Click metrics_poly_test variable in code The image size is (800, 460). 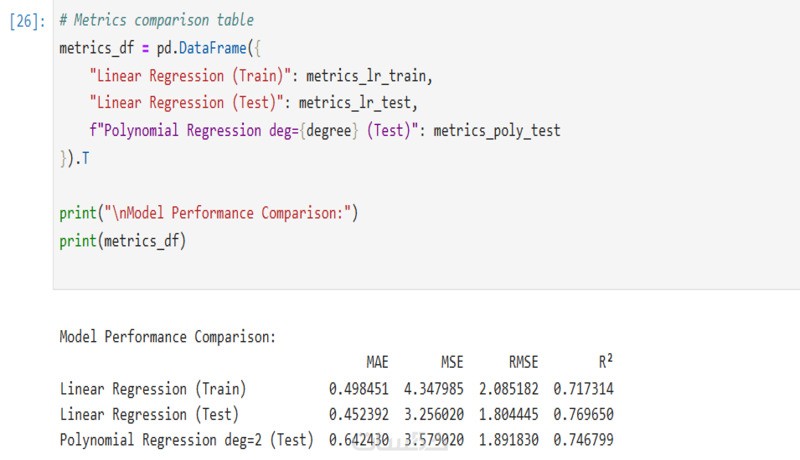[497, 131]
